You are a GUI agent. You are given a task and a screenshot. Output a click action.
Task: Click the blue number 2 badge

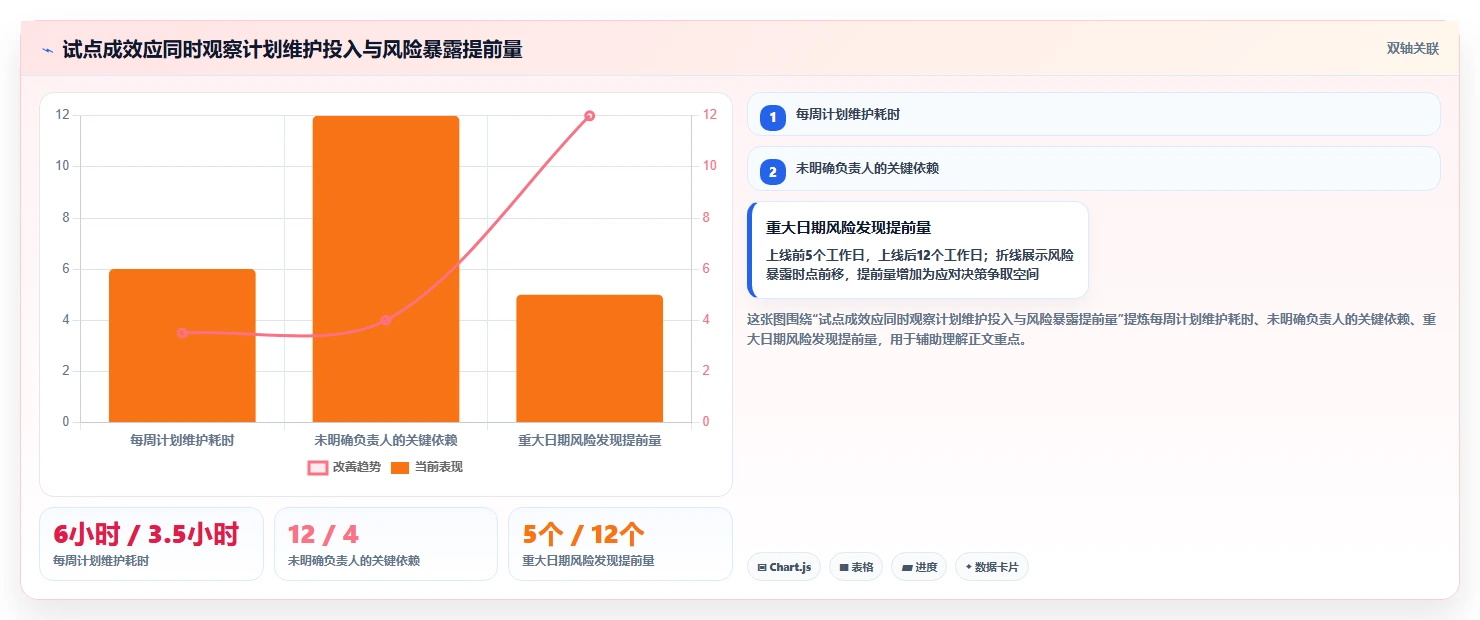coord(772,172)
